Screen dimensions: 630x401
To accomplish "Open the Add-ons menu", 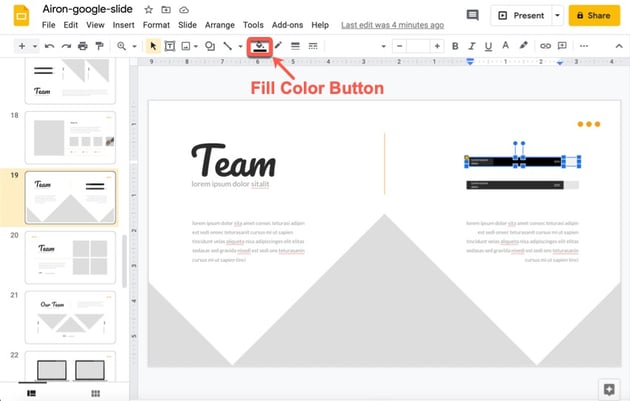I will [288, 24].
